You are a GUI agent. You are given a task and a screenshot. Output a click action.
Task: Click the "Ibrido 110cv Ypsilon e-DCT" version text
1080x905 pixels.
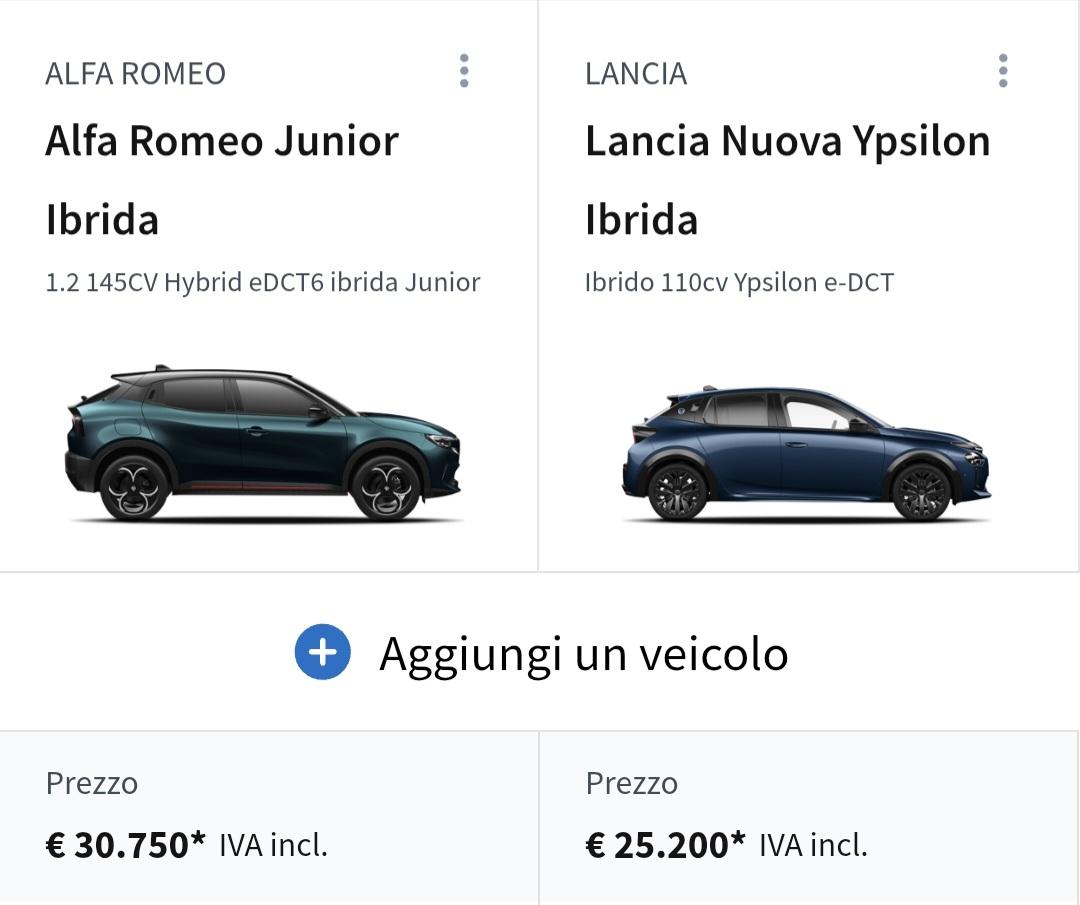click(739, 282)
